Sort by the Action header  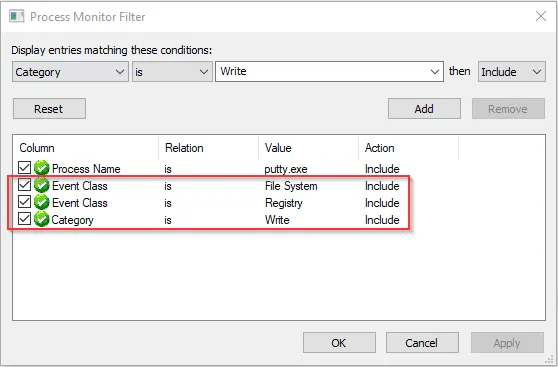point(409,148)
